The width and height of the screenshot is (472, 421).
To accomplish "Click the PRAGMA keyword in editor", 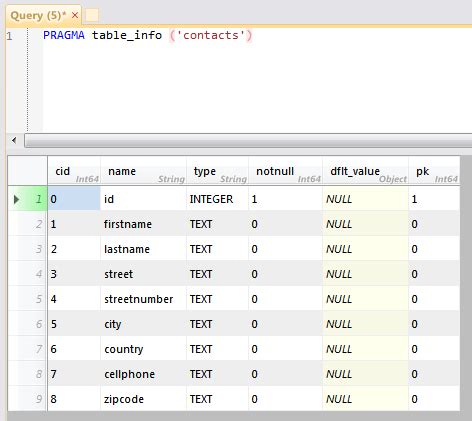I will [x=64, y=35].
